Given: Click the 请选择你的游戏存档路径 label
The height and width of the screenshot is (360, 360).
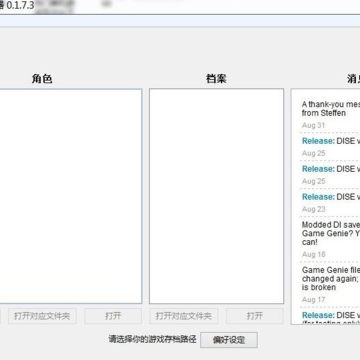Looking at the screenshot, I should point(152,340).
